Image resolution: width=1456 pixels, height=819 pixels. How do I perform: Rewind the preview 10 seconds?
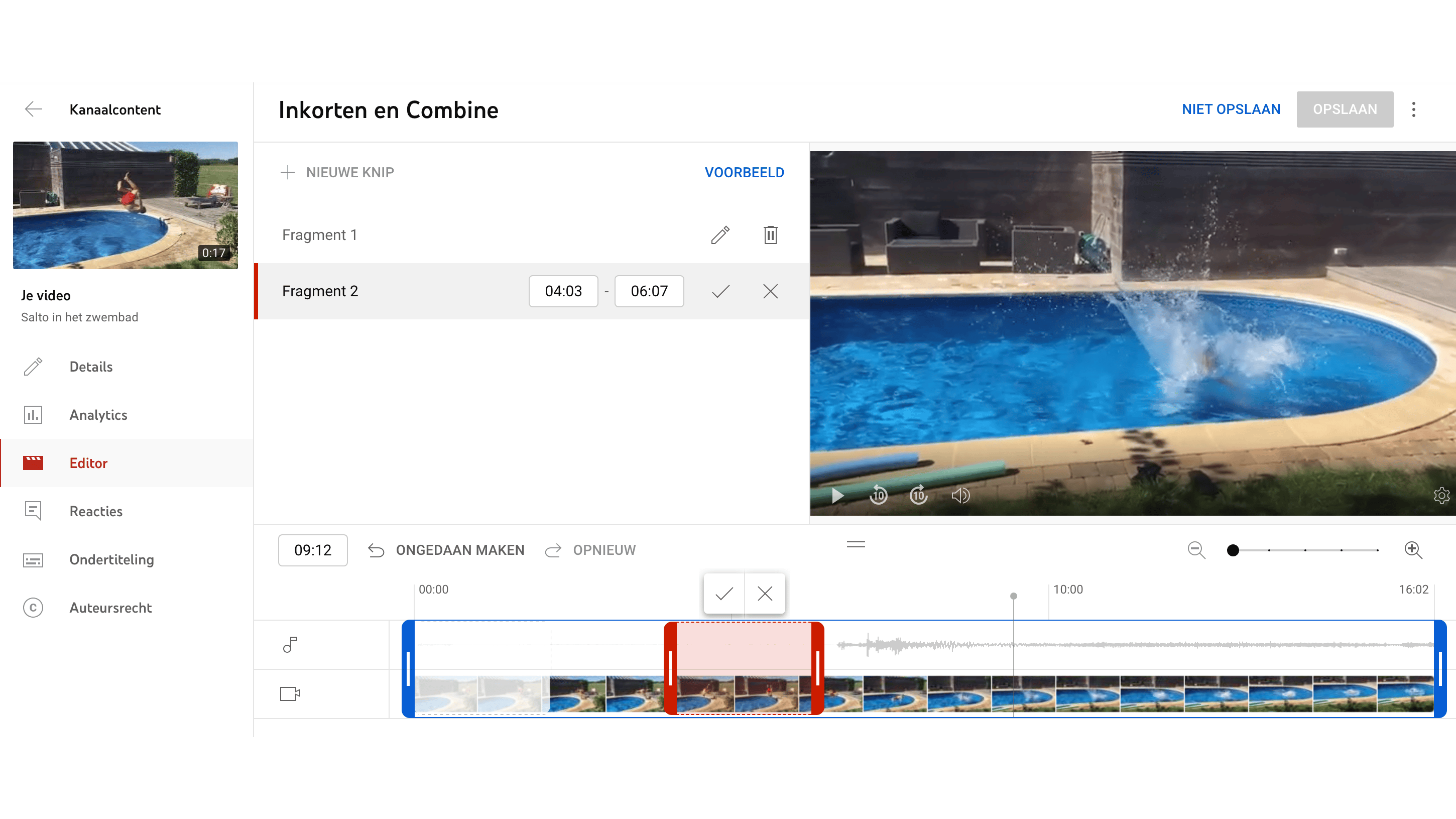coord(878,496)
